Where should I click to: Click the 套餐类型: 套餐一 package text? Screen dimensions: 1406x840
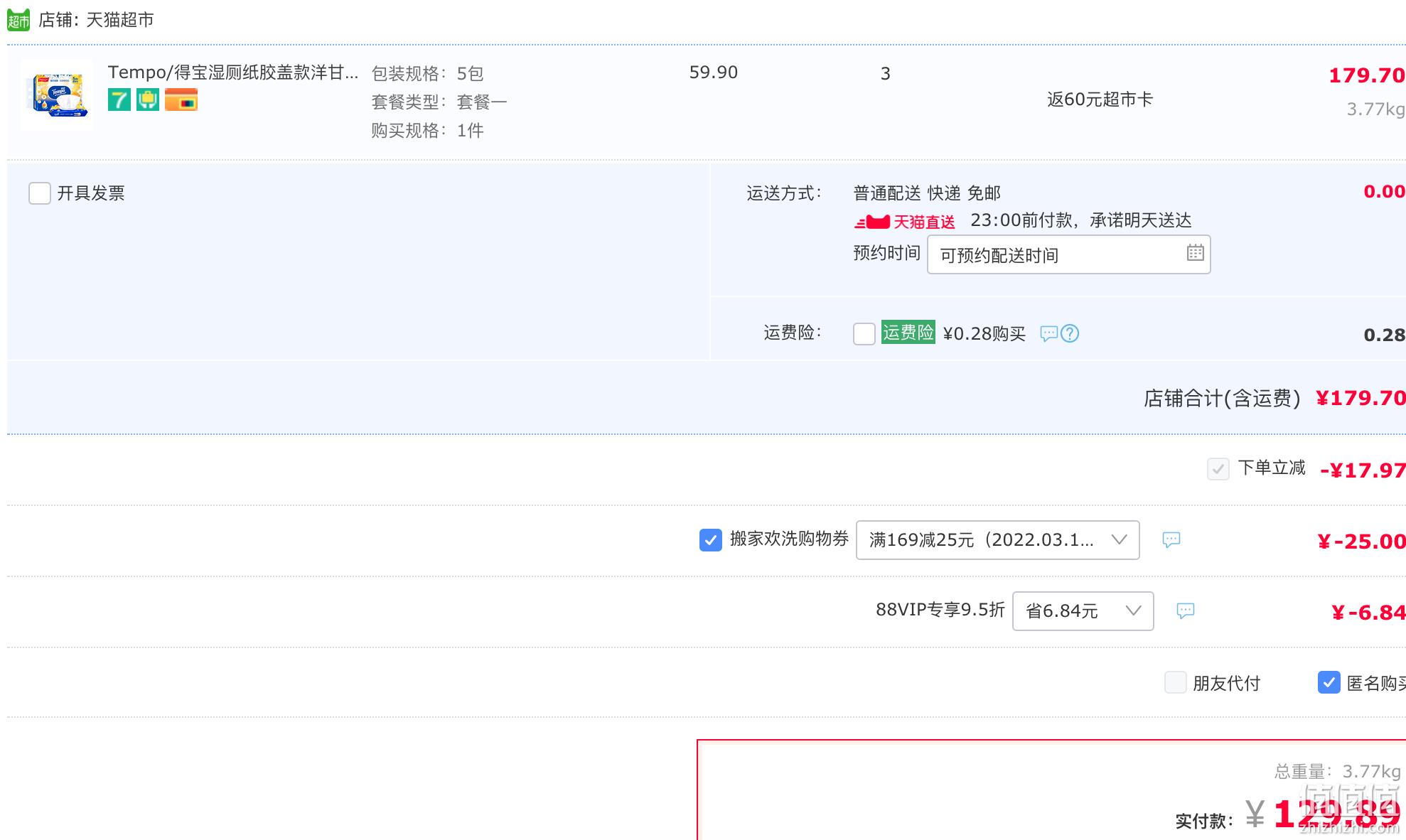(x=439, y=102)
